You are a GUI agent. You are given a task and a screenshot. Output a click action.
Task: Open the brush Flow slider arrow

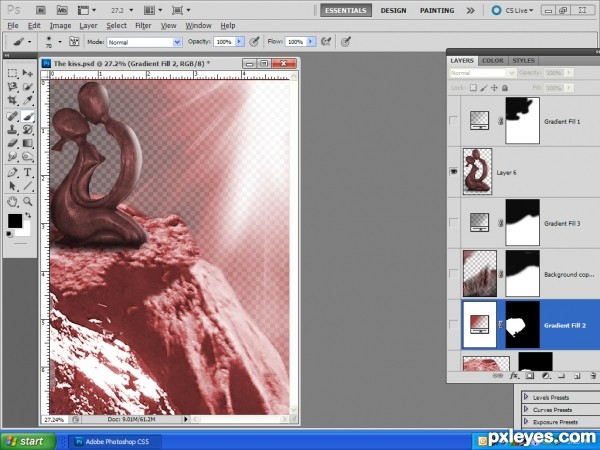(x=311, y=42)
